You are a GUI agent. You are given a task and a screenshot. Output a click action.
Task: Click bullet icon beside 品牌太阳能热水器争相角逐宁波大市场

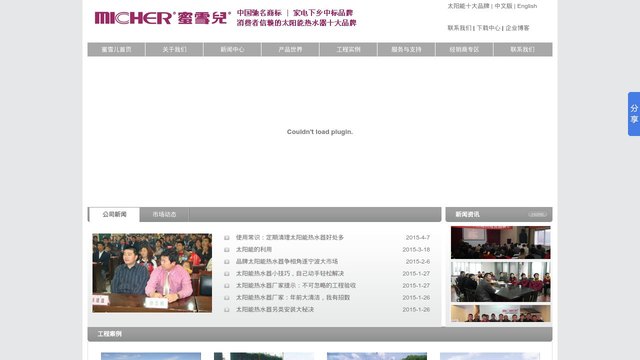point(227,262)
